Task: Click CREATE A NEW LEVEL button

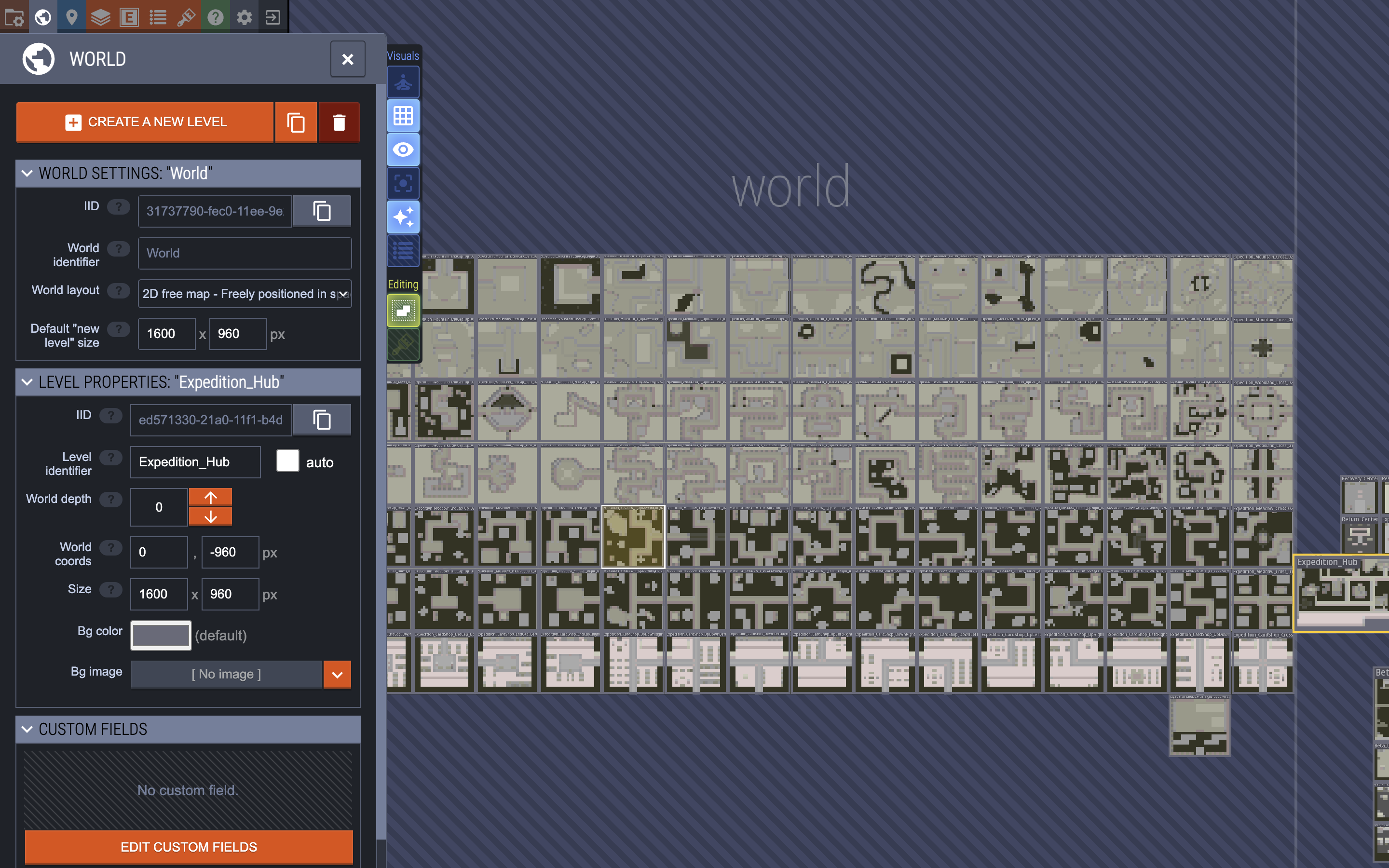Action: (145, 122)
